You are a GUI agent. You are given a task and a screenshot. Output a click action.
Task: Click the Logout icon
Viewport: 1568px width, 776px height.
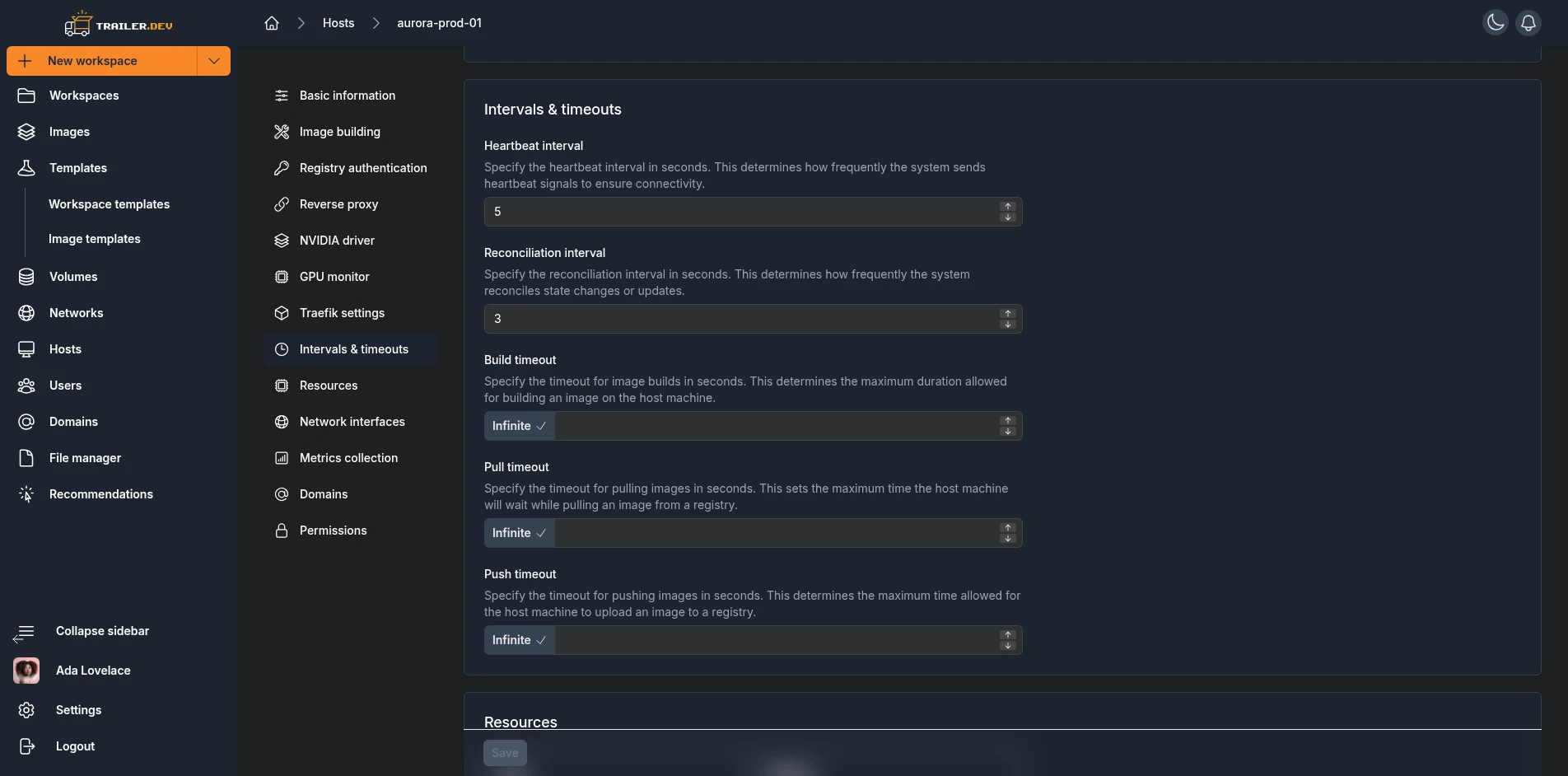[x=26, y=746]
